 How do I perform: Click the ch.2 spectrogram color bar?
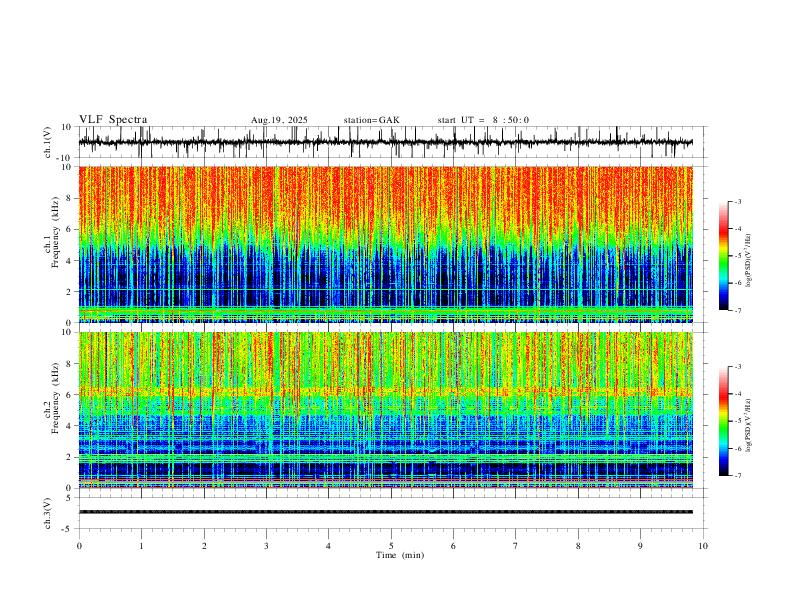[x=724, y=421]
